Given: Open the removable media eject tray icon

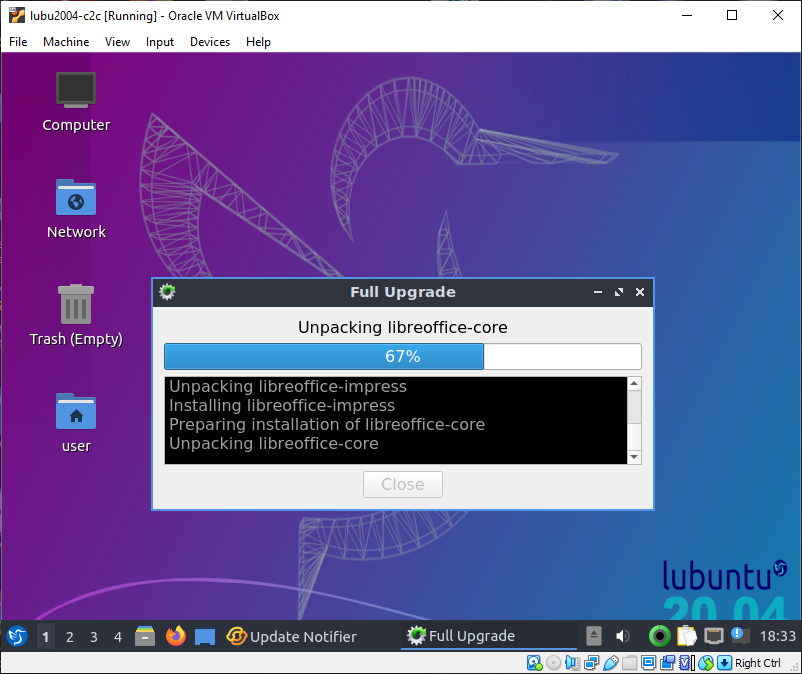Looking at the screenshot, I should coord(594,636).
